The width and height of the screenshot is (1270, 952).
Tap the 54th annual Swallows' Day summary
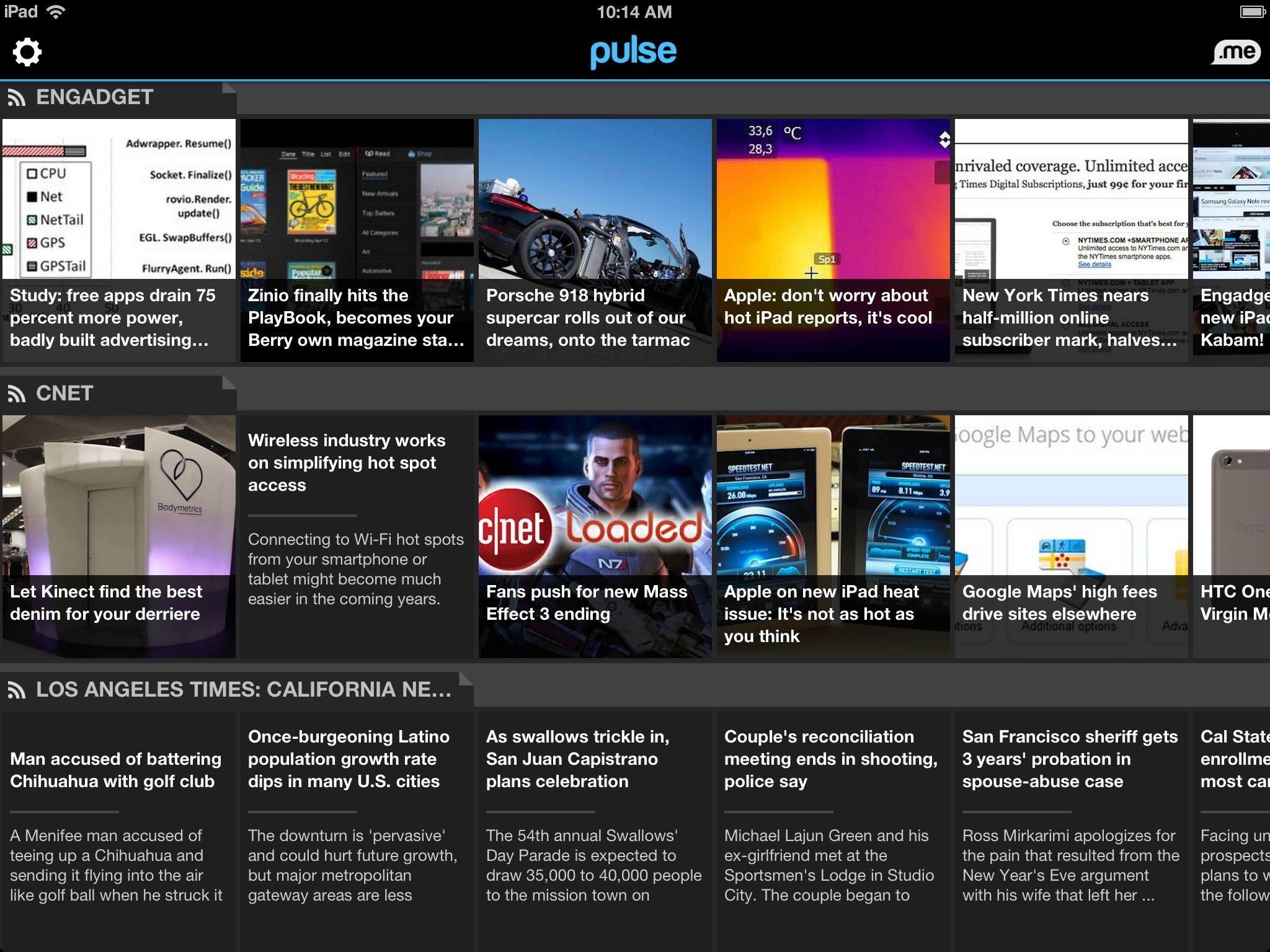point(594,865)
